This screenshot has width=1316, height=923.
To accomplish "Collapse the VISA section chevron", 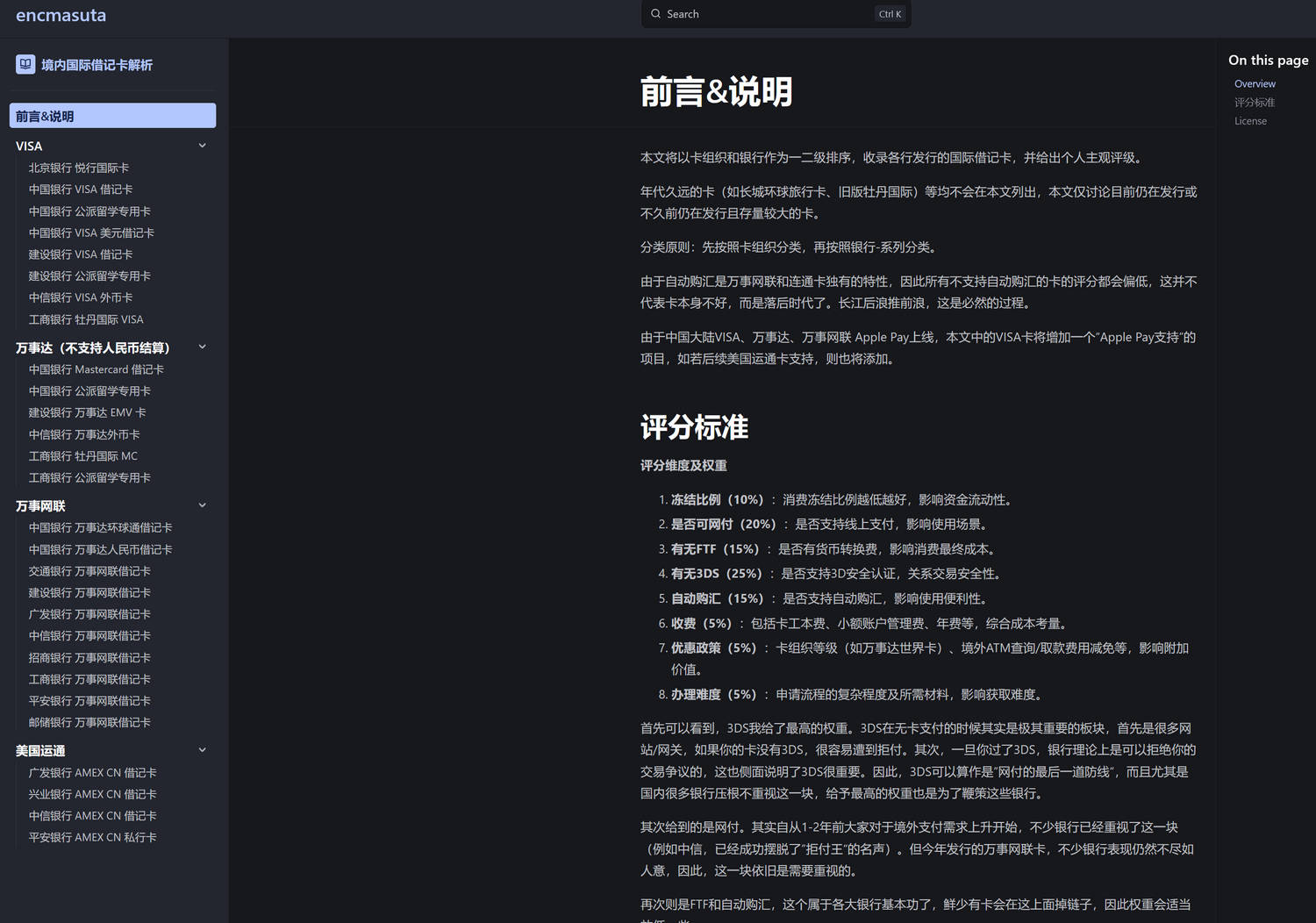I will (202, 146).
